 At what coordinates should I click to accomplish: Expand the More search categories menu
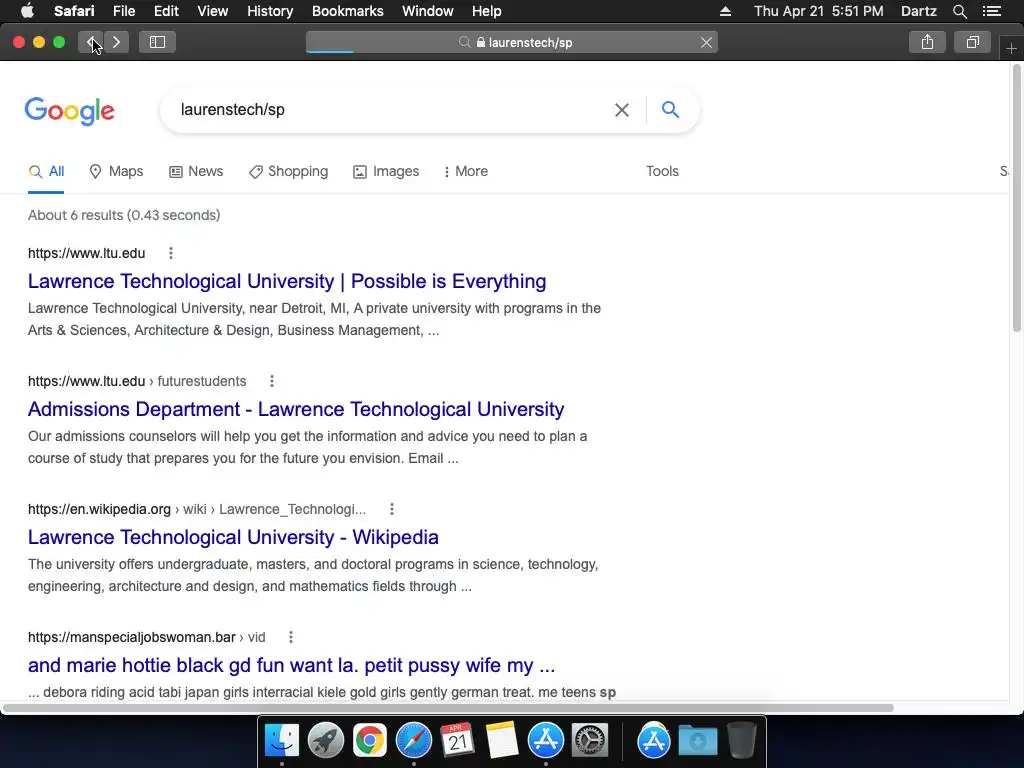point(466,171)
